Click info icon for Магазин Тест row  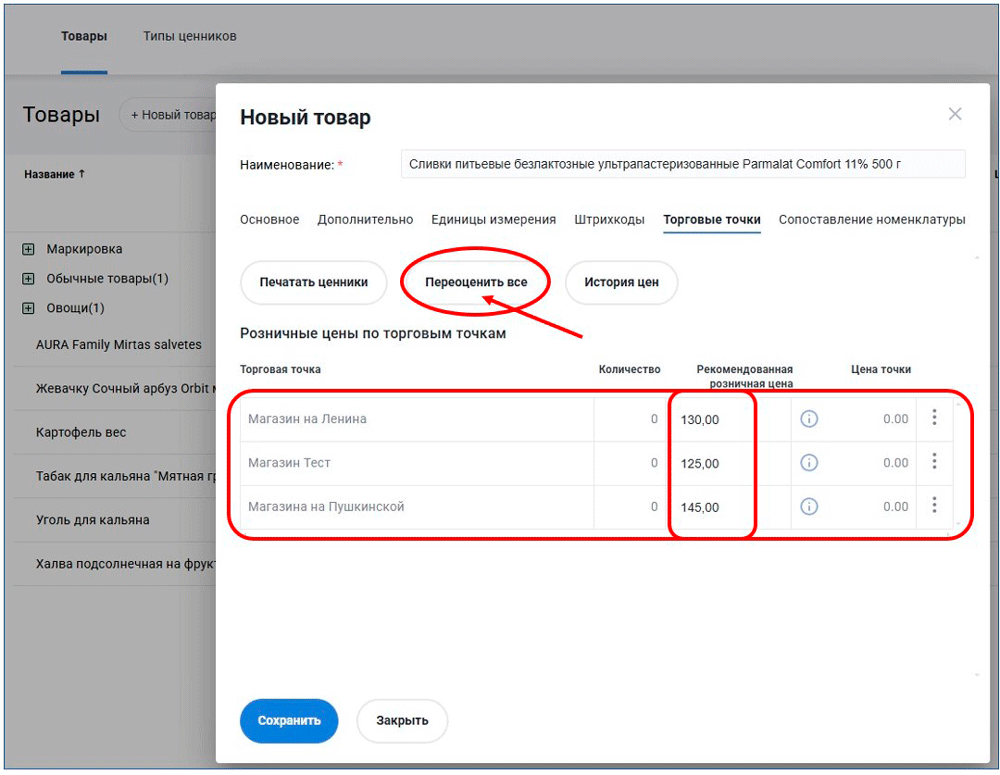(x=809, y=463)
